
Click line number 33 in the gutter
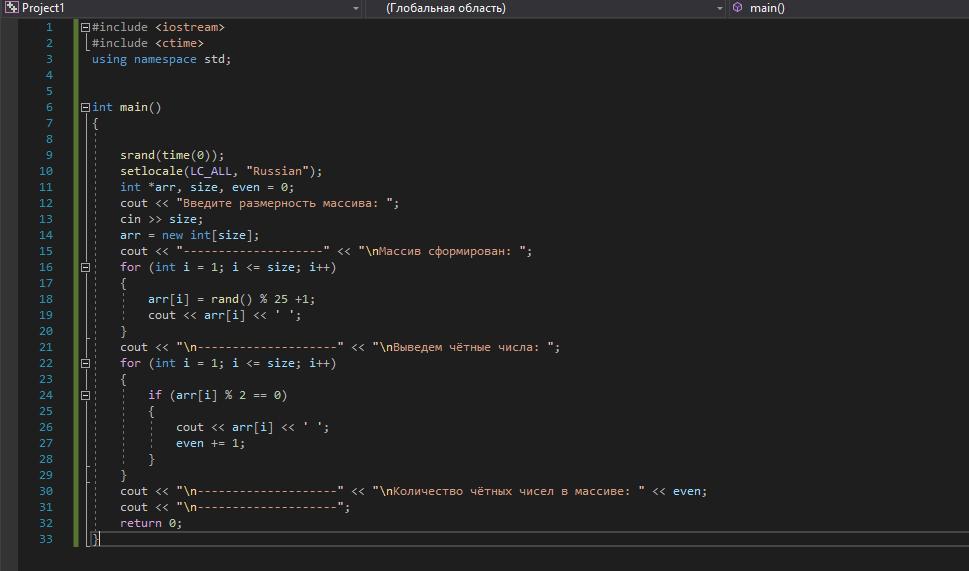coord(46,539)
